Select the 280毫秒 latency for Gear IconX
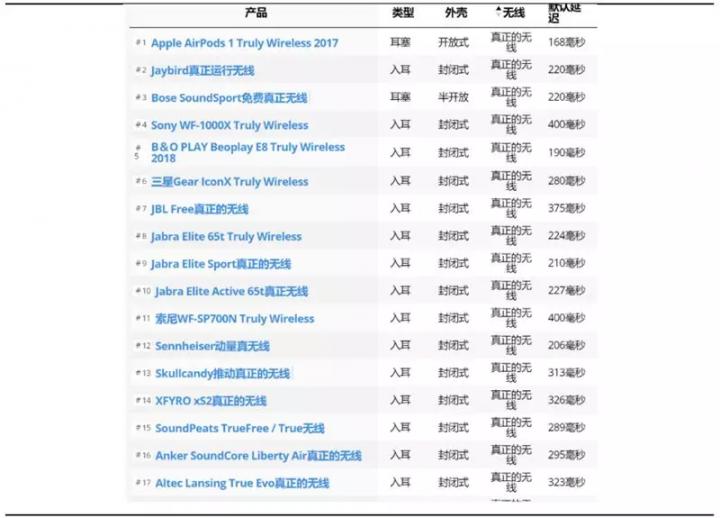 pos(566,180)
